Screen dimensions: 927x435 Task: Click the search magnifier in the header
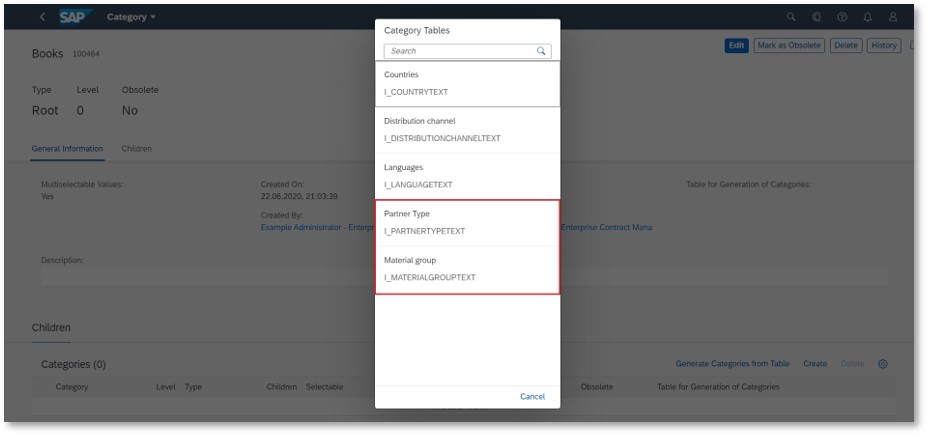tap(790, 17)
